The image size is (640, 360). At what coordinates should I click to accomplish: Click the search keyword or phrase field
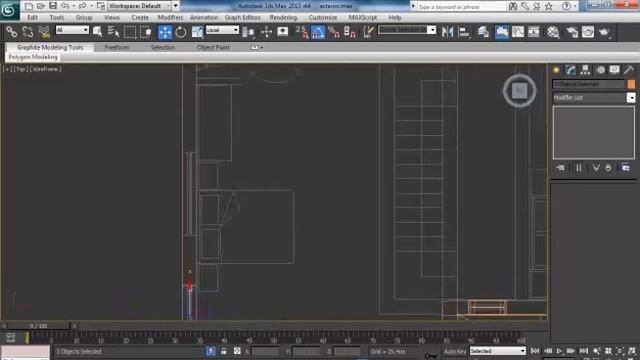click(x=460, y=7)
